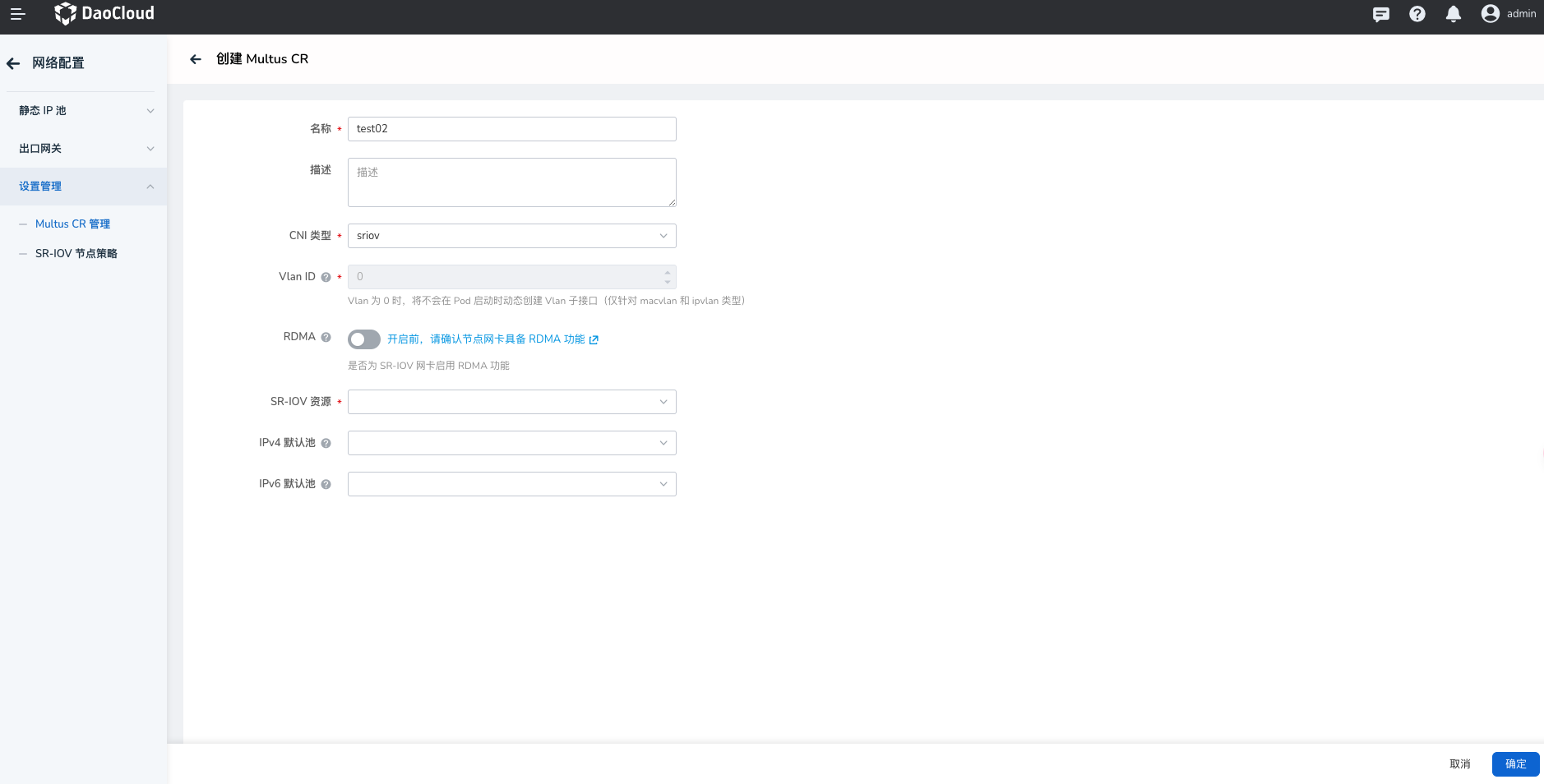Open the admin user account menu

click(1508, 14)
